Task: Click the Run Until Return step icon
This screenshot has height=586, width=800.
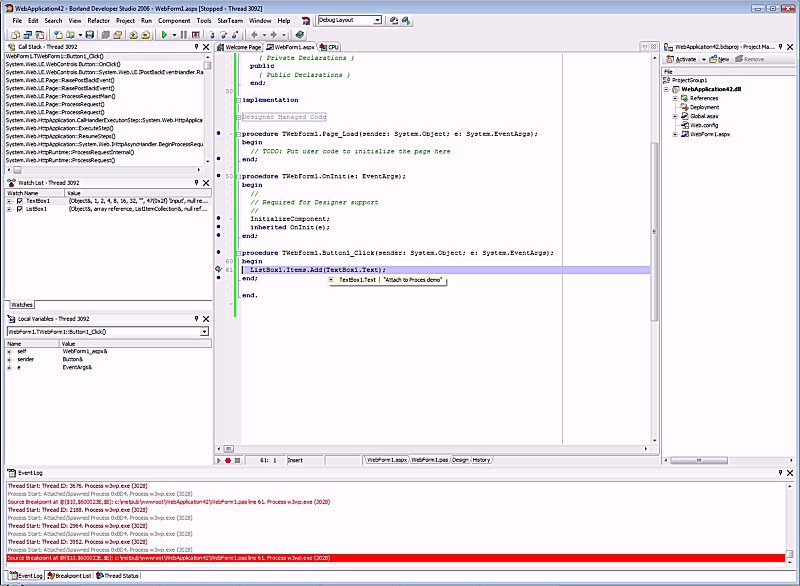Action: point(235,35)
